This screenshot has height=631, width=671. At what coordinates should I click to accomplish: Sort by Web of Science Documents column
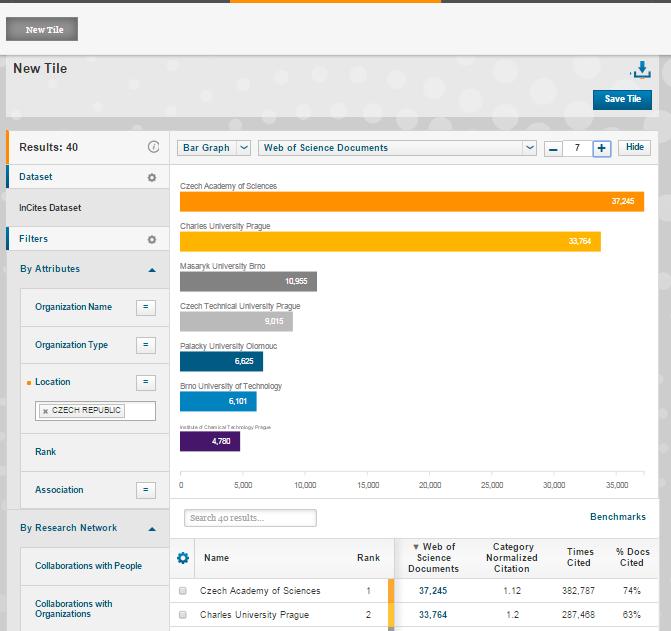pyautogui.click(x=433, y=558)
